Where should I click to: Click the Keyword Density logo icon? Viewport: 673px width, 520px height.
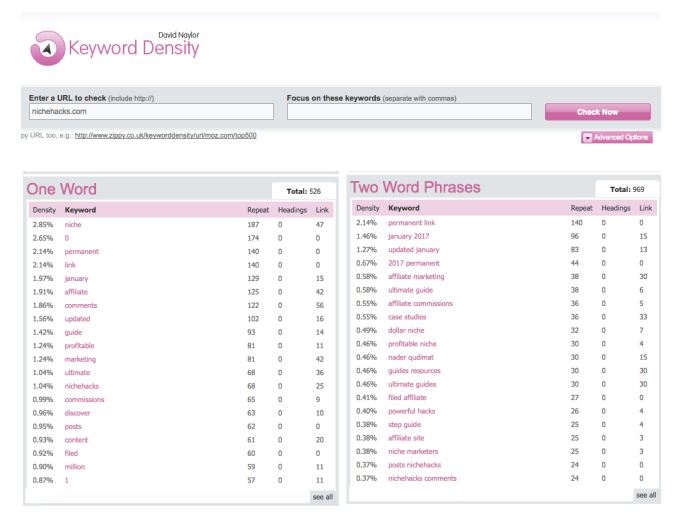(x=47, y=48)
